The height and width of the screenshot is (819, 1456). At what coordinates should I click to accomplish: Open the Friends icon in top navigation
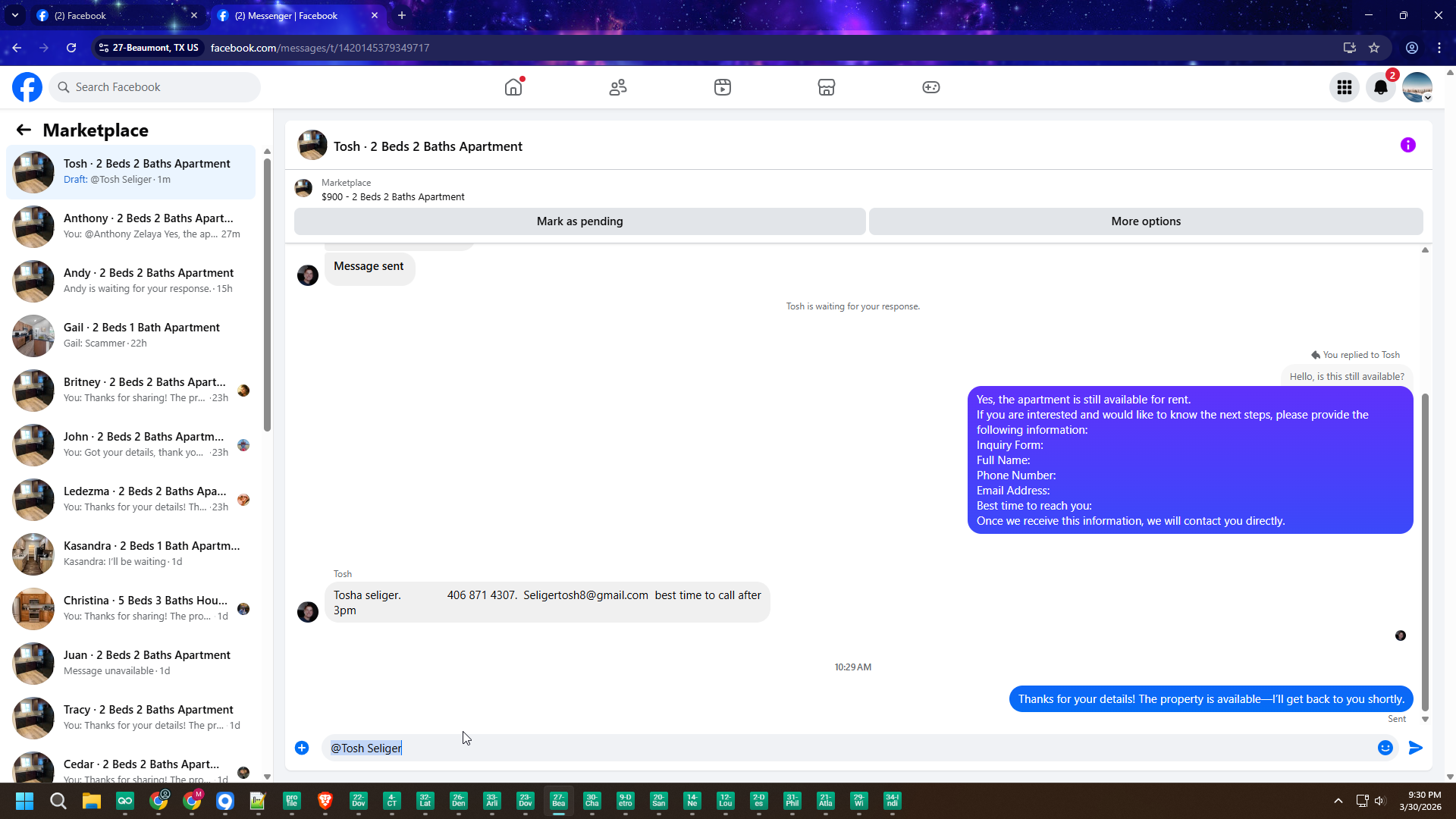(x=618, y=87)
